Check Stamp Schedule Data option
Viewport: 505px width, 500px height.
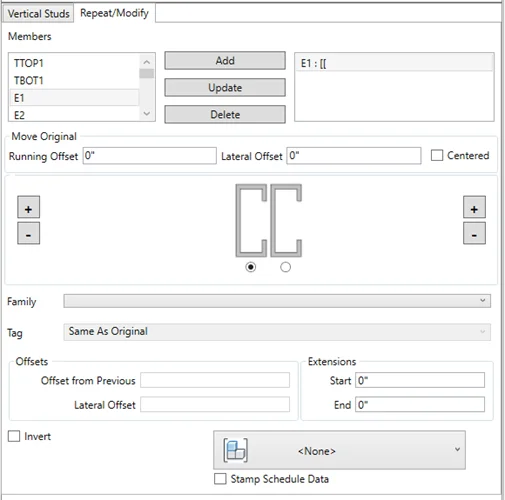[x=220, y=479]
